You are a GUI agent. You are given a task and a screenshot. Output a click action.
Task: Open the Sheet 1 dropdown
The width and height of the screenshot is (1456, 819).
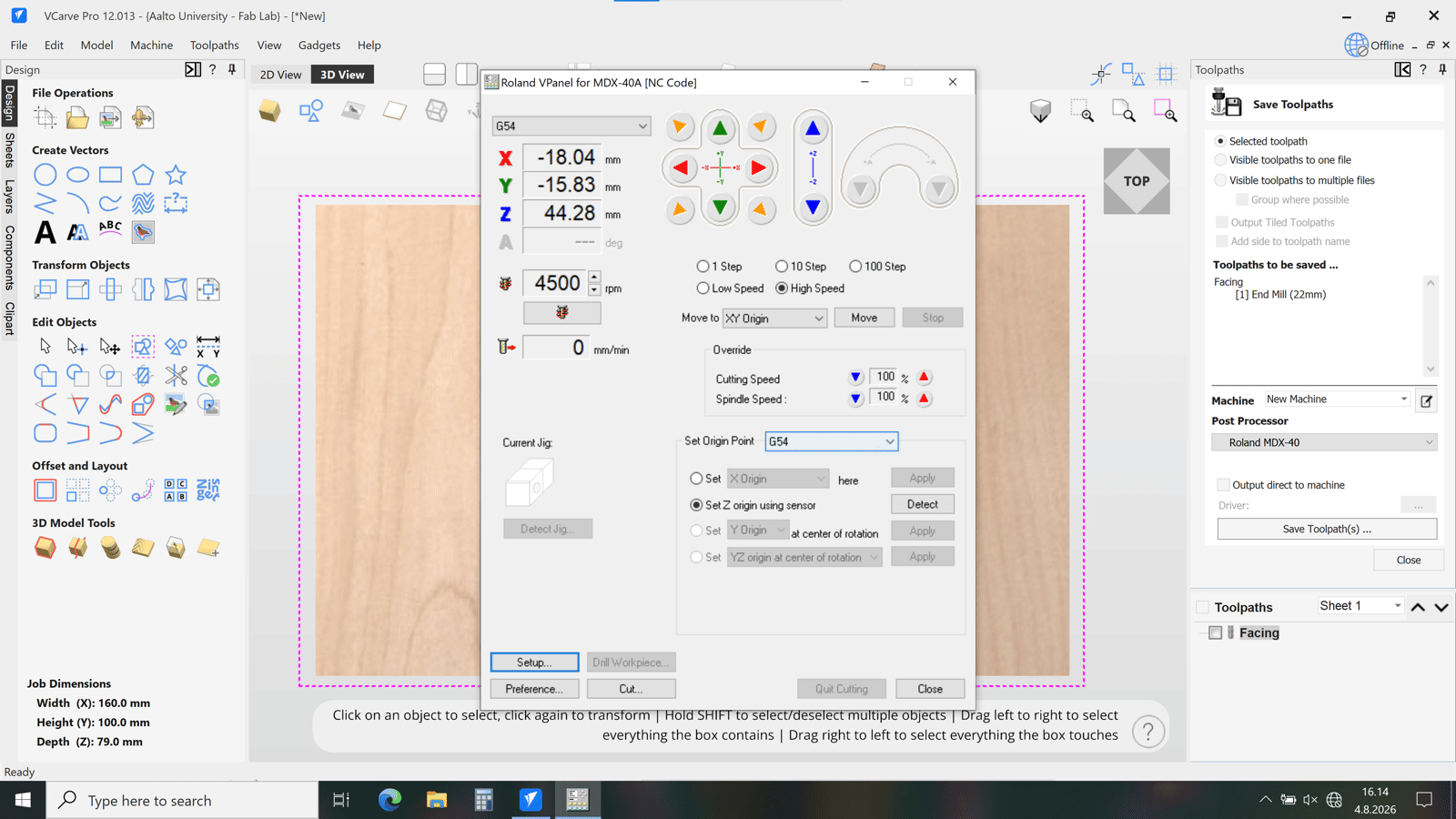click(1360, 606)
